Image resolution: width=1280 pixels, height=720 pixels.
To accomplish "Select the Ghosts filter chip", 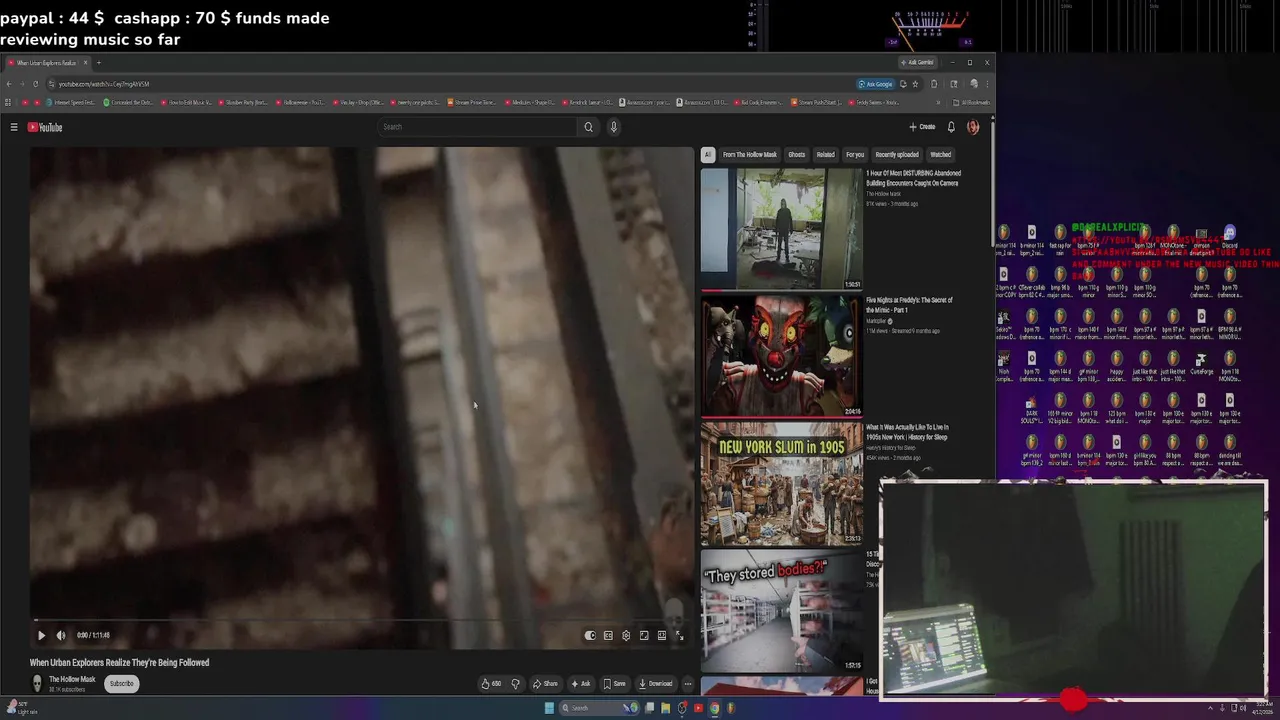I will (797, 155).
